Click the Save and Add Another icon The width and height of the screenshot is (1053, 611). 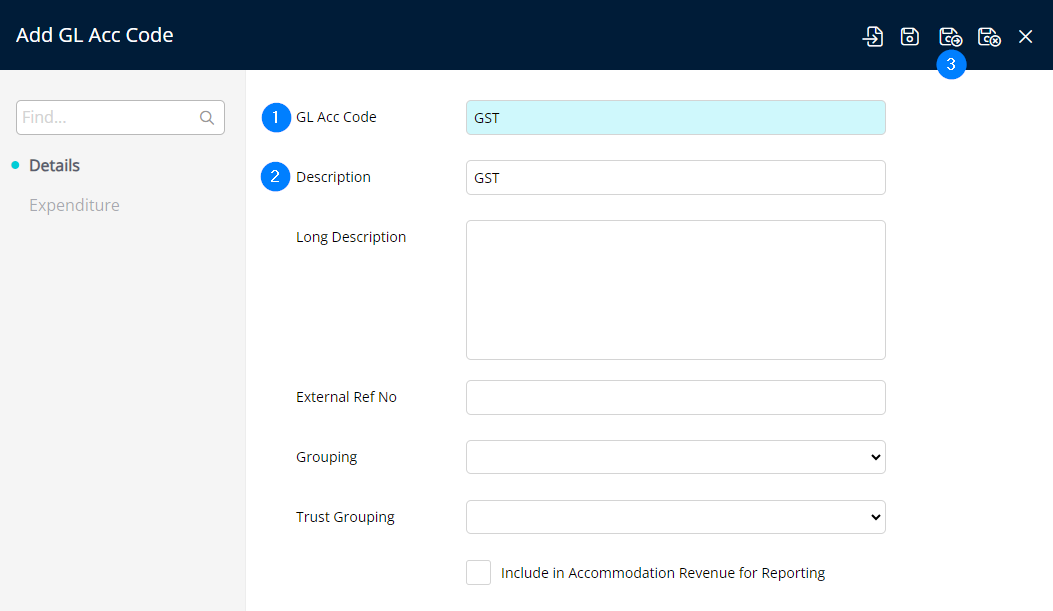(950, 37)
